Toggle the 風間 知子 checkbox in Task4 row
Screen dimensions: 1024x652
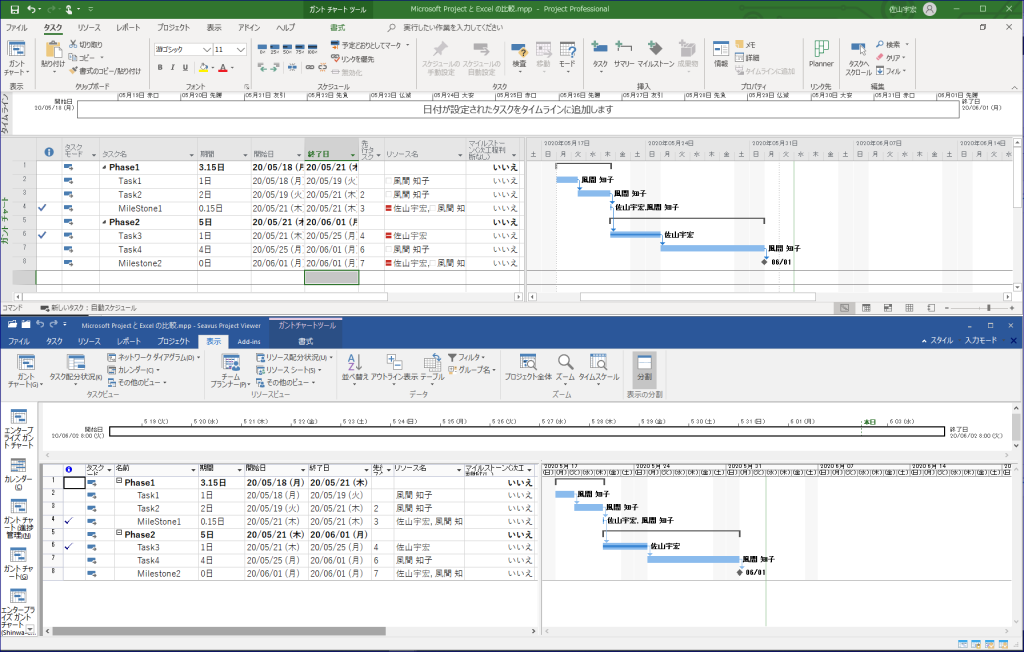(389, 250)
